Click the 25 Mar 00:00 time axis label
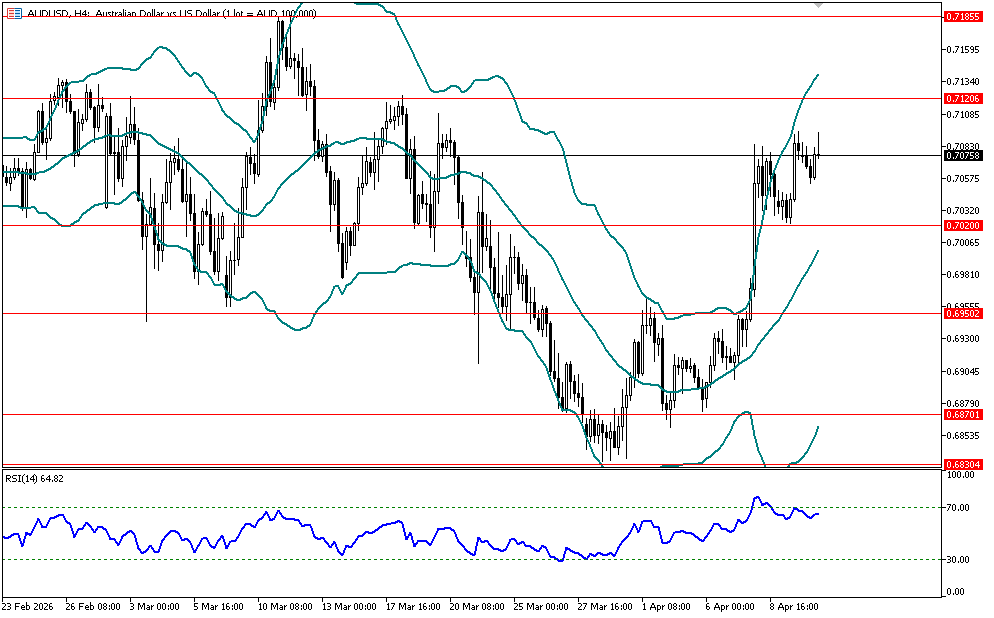The height and width of the screenshot is (618, 994). click(x=540, y=606)
